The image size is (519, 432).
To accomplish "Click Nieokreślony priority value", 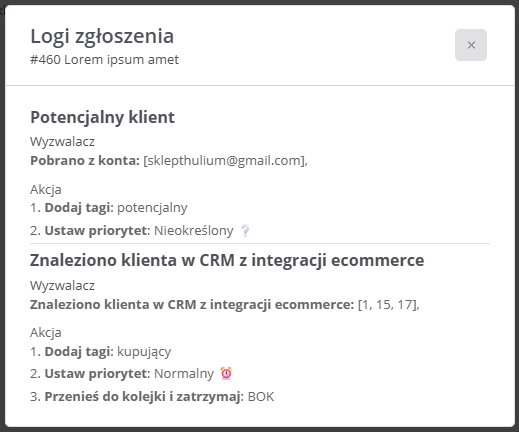I will [194, 230].
